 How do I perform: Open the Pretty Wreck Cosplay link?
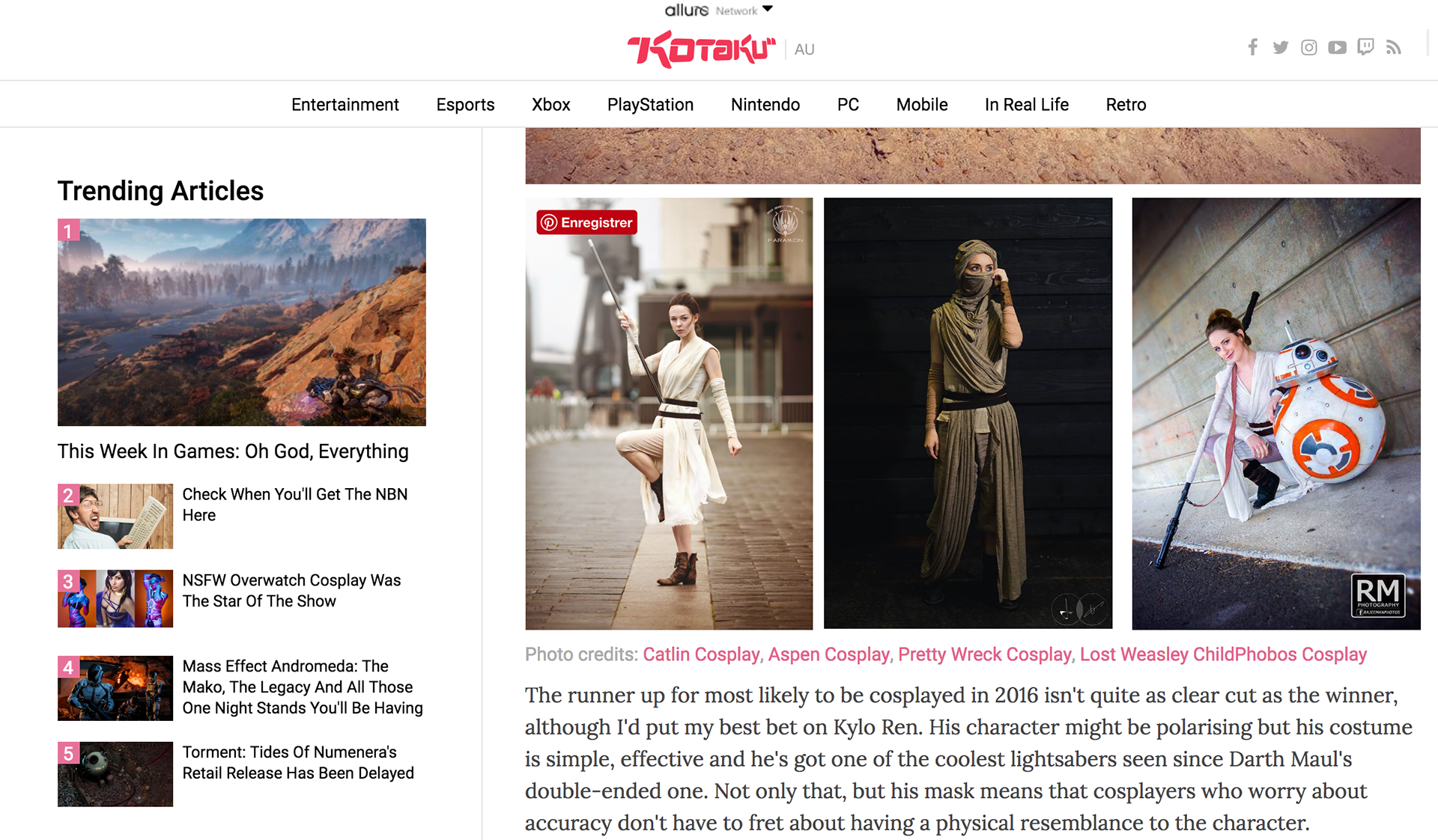click(x=984, y=654)
